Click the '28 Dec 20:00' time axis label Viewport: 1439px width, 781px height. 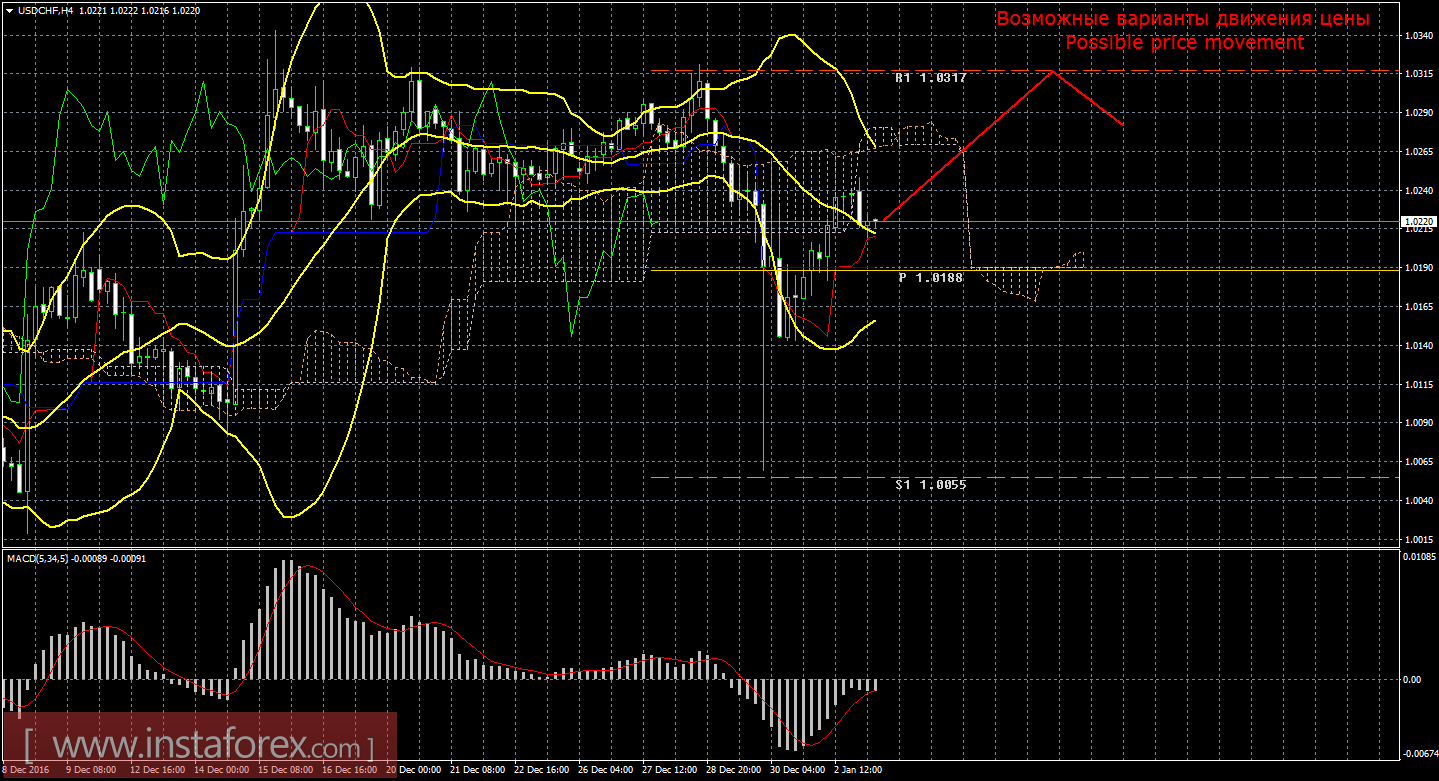click(733, 771)
